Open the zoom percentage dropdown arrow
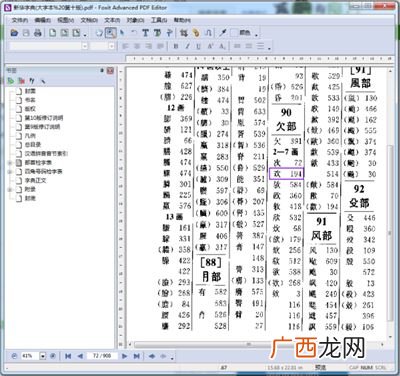This screenshot has height=376, width=400. pos(43,356)
